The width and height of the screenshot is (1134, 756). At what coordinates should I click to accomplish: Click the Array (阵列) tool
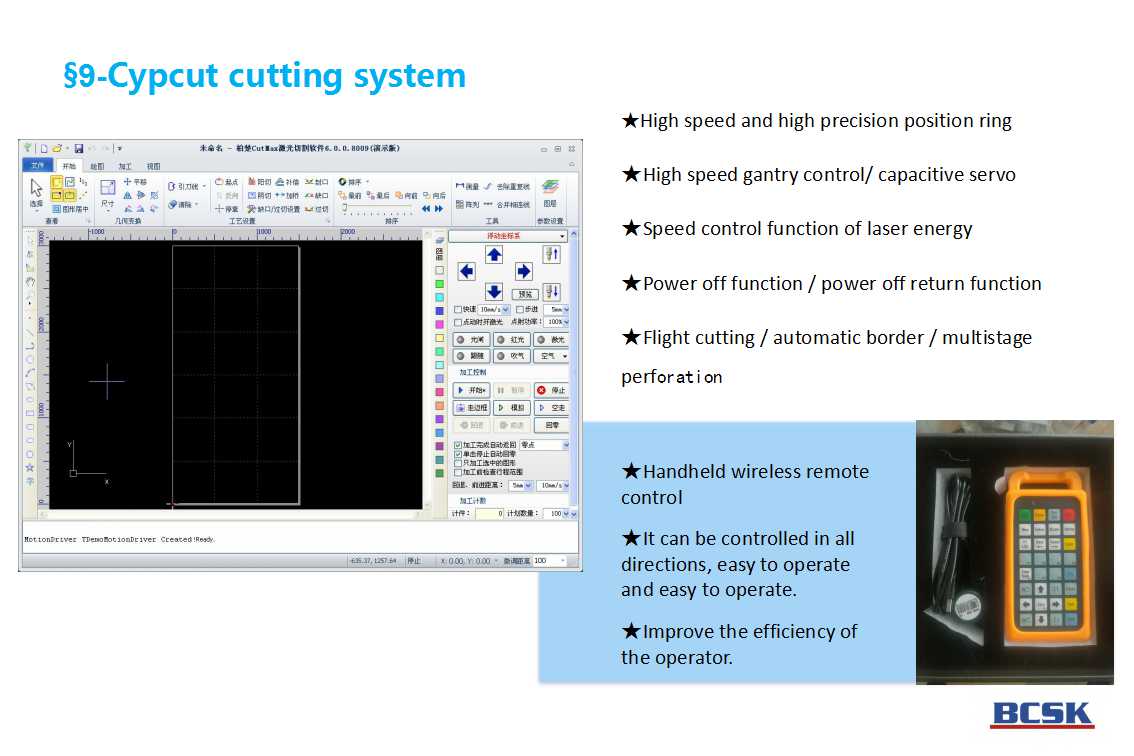click(467, 205)
